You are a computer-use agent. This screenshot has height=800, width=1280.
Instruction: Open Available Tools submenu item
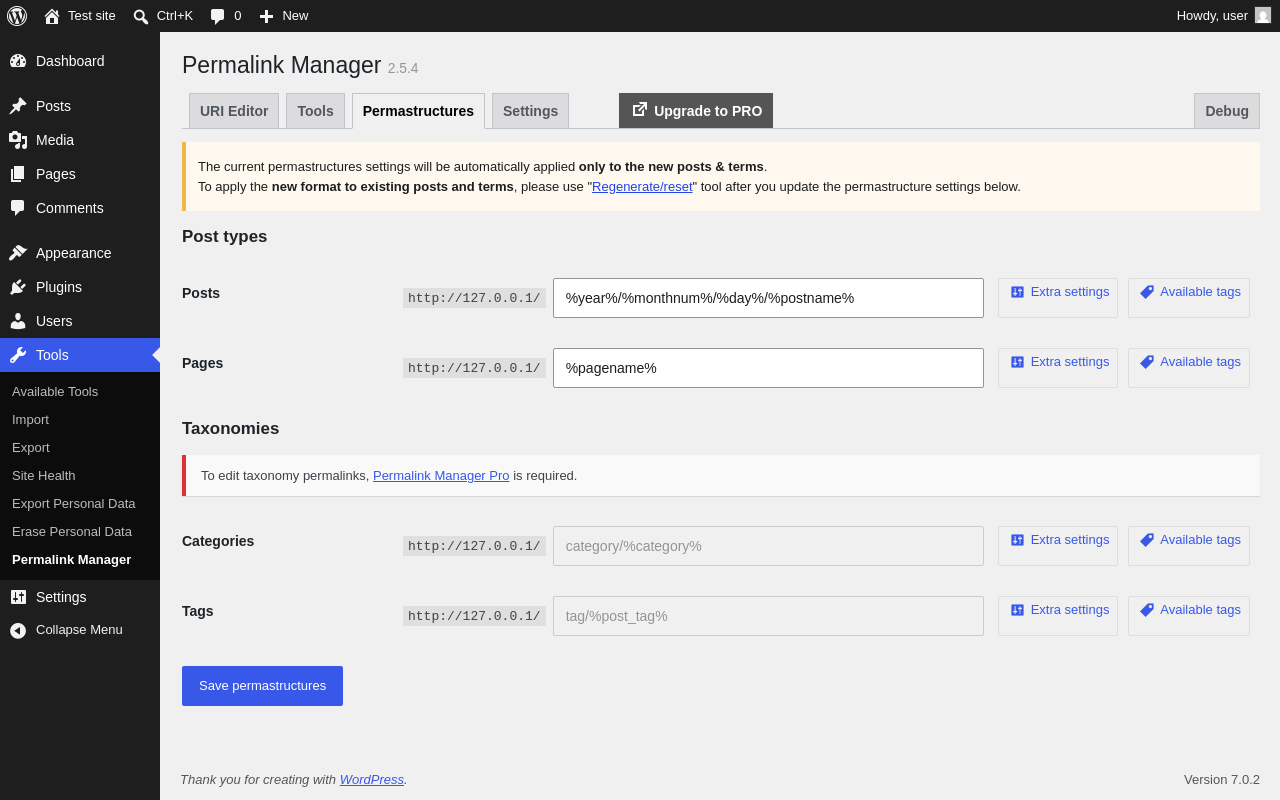coord(80,391)
